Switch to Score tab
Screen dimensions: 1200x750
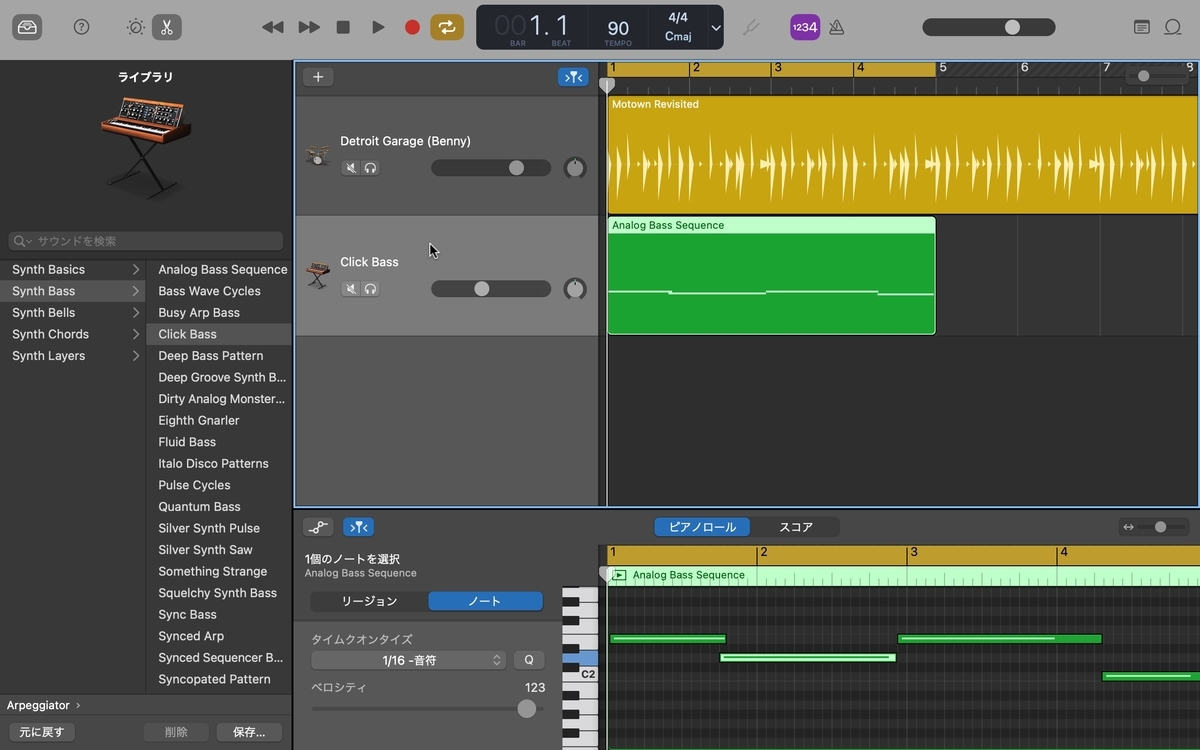tap(796, 527)
